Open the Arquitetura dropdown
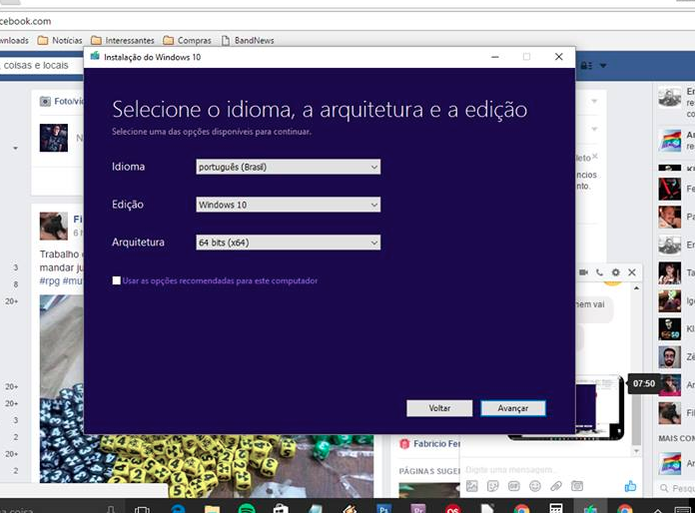This screenshot has height=513, width=695. (288, 242)
